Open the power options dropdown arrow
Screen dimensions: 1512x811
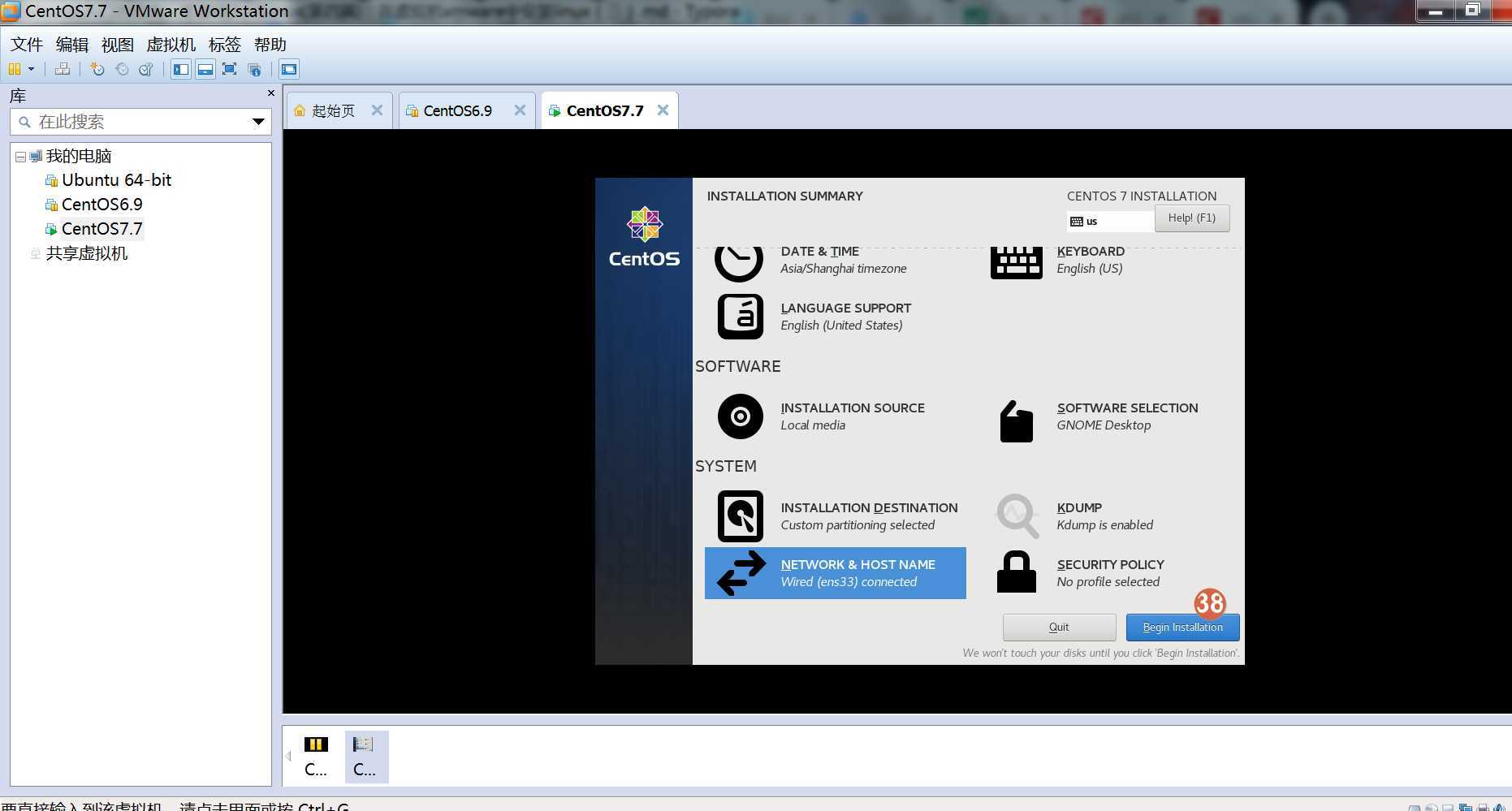point(32,69)
